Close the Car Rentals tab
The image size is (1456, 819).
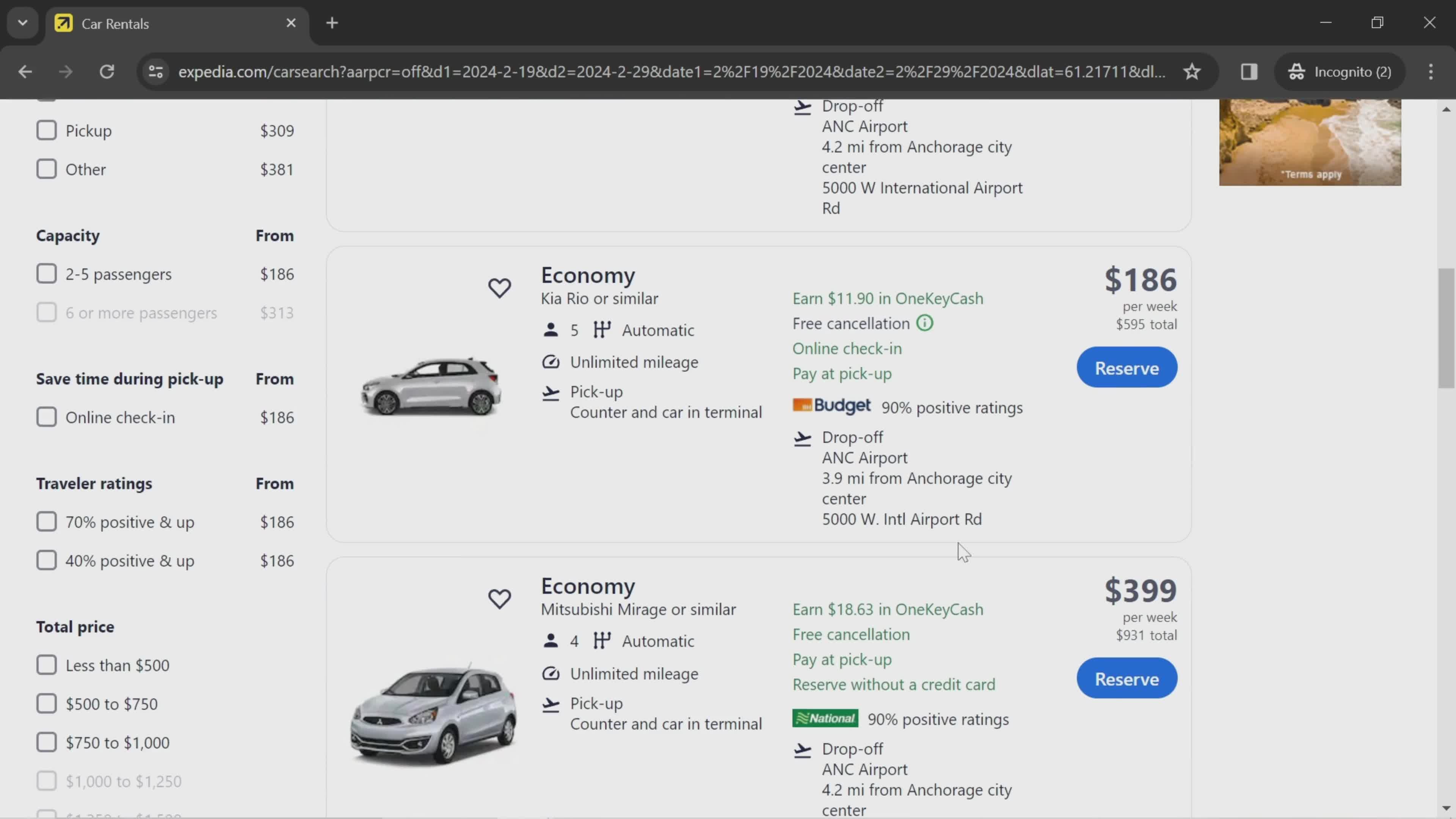290,23
